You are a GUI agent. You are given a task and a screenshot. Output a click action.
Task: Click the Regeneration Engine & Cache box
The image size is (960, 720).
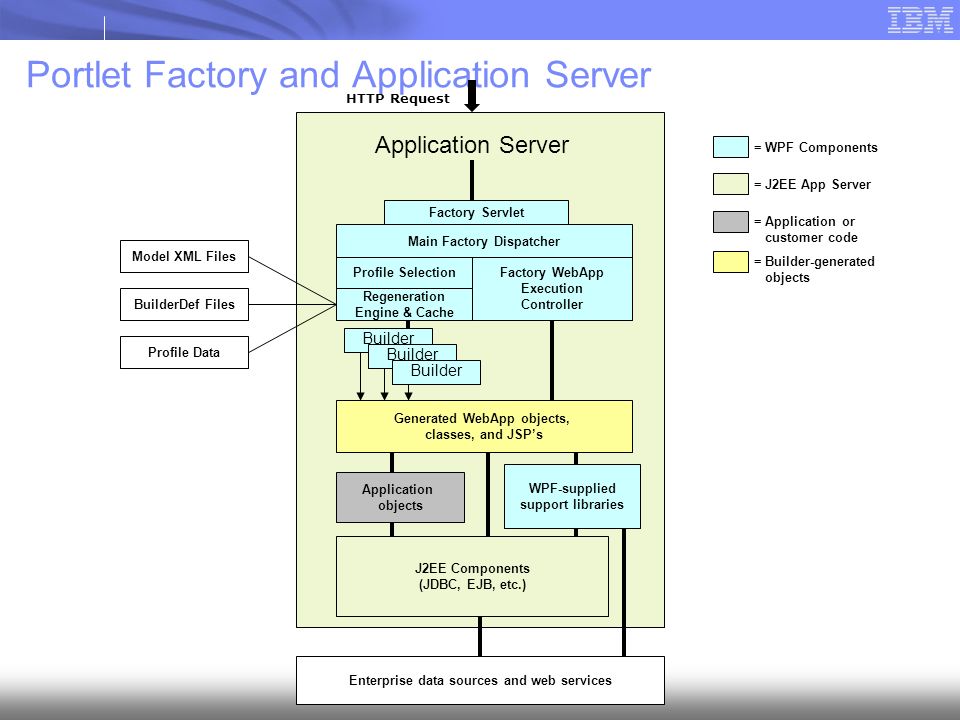click(x=404, y=304)
